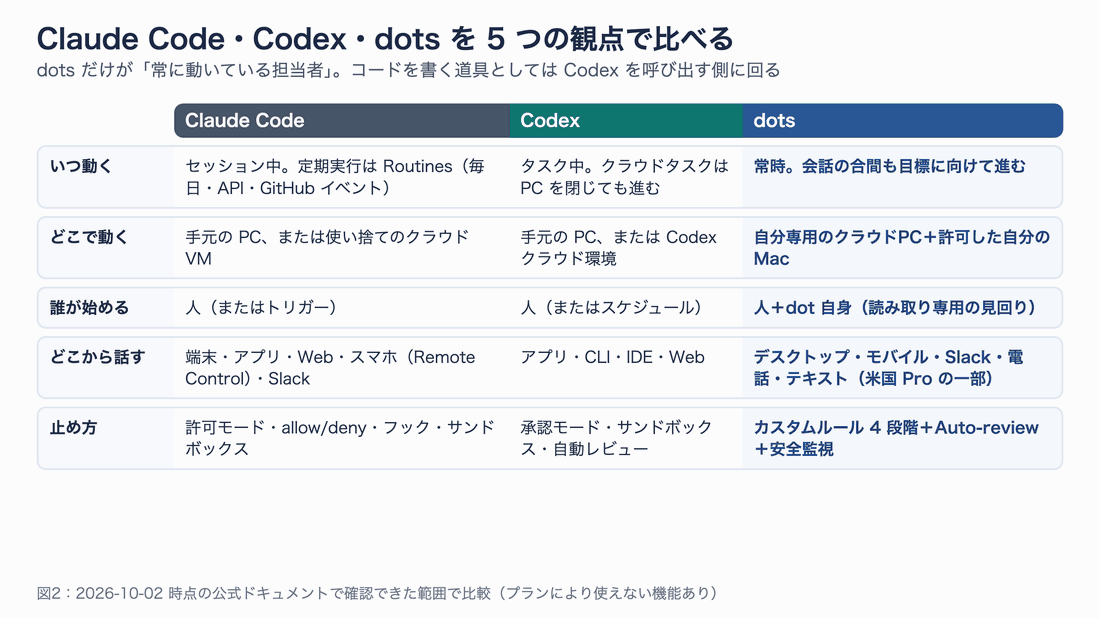Click the row label 'どこで動く'
The height and width of the screenshot is (618, 1100).
89,237
